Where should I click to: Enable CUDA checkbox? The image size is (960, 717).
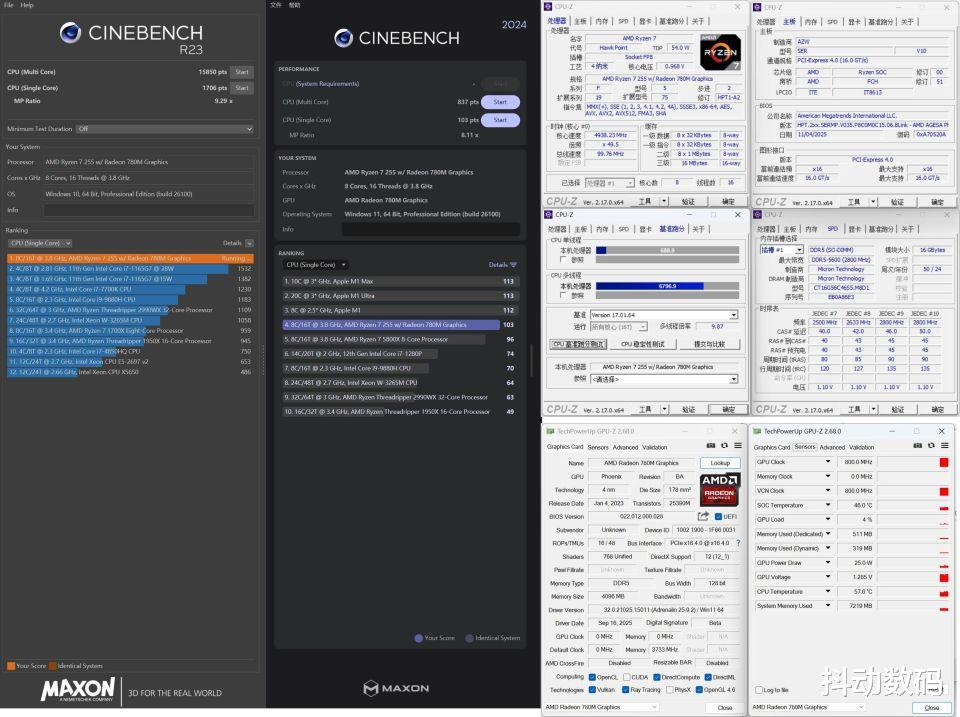(626, 677)
